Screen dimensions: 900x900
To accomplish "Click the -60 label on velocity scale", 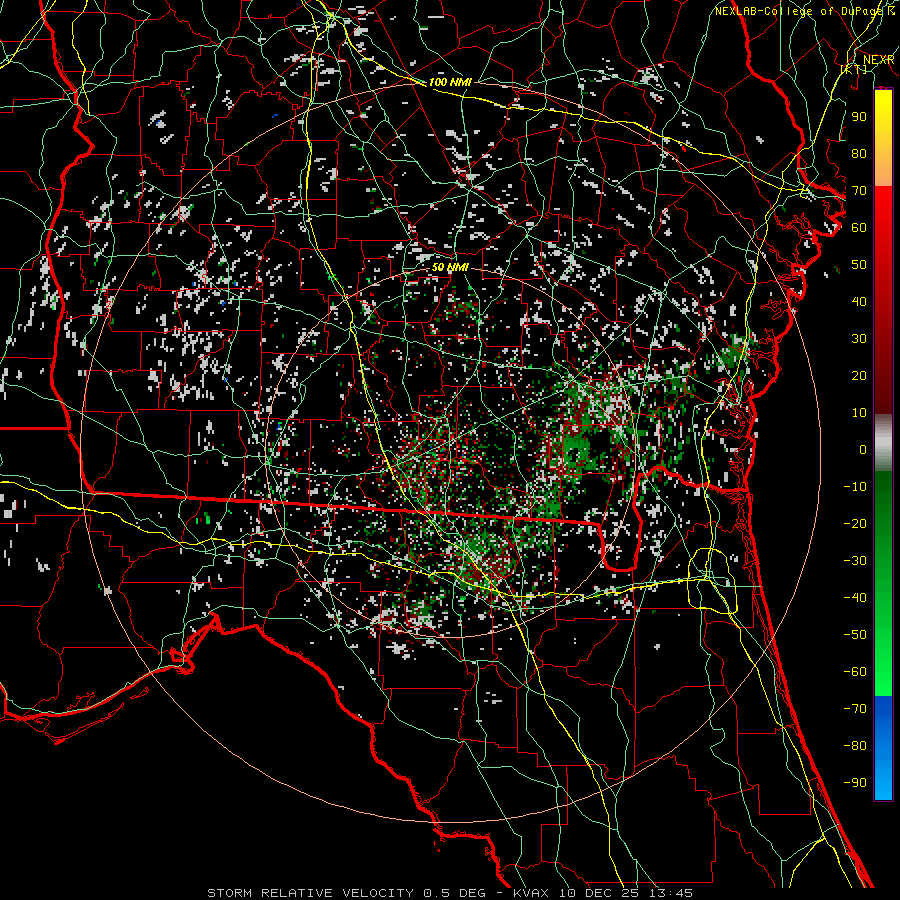I will [x=855, y=672].
